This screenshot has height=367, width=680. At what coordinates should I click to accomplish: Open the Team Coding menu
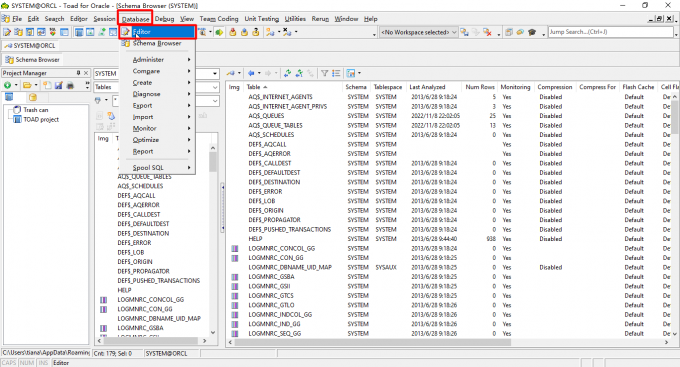[219, 19]
